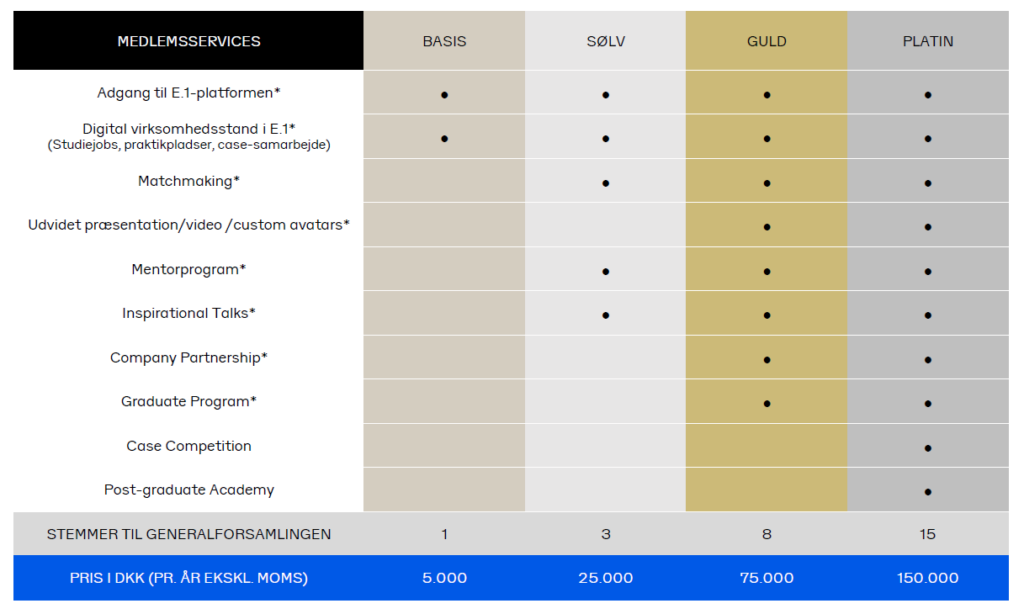This screenshot has width=1024, height=614.
Task: Click the PLATIN dot for Case Competition
Action: pyautogui.click(x=928, y=448)
